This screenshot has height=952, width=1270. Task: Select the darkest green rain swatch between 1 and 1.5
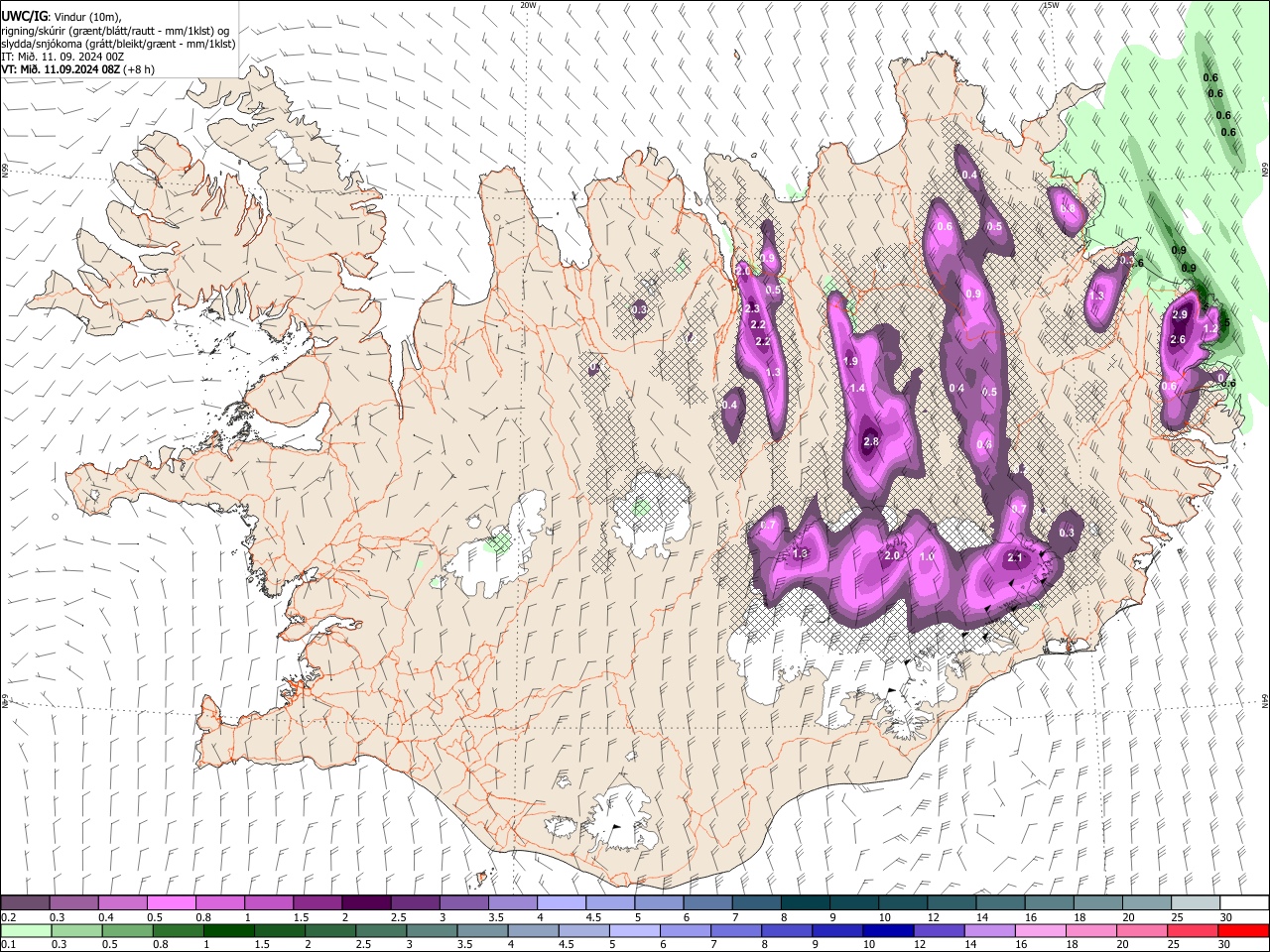pos(228,930)
